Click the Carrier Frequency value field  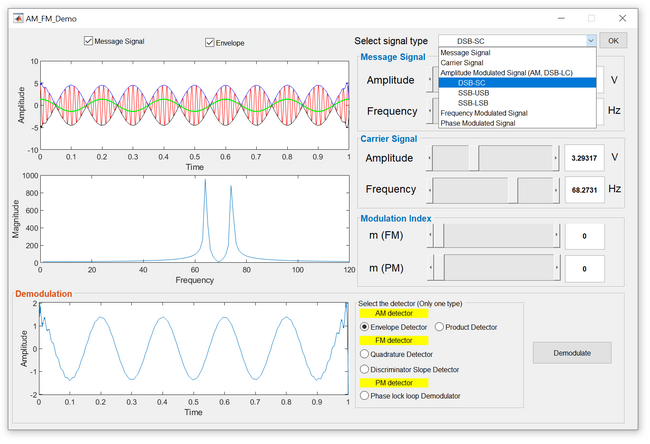point(584,189)
